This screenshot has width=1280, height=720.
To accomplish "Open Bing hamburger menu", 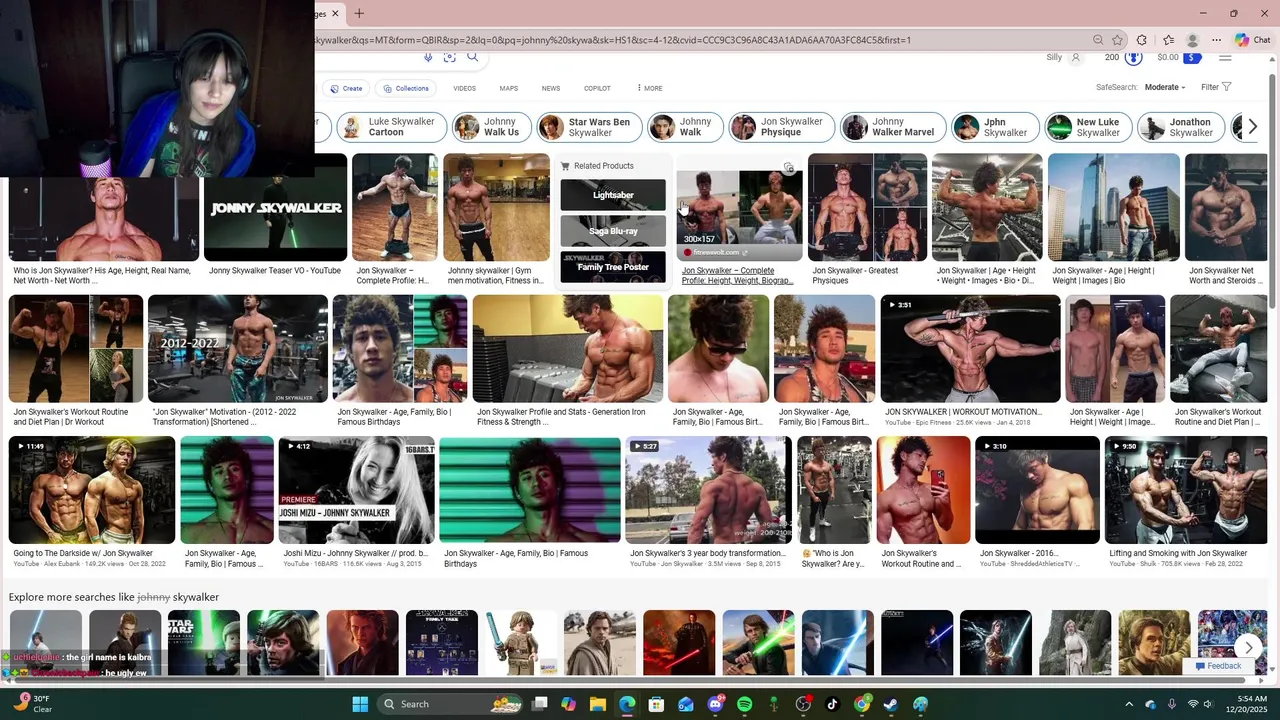I will point(1225,57).
